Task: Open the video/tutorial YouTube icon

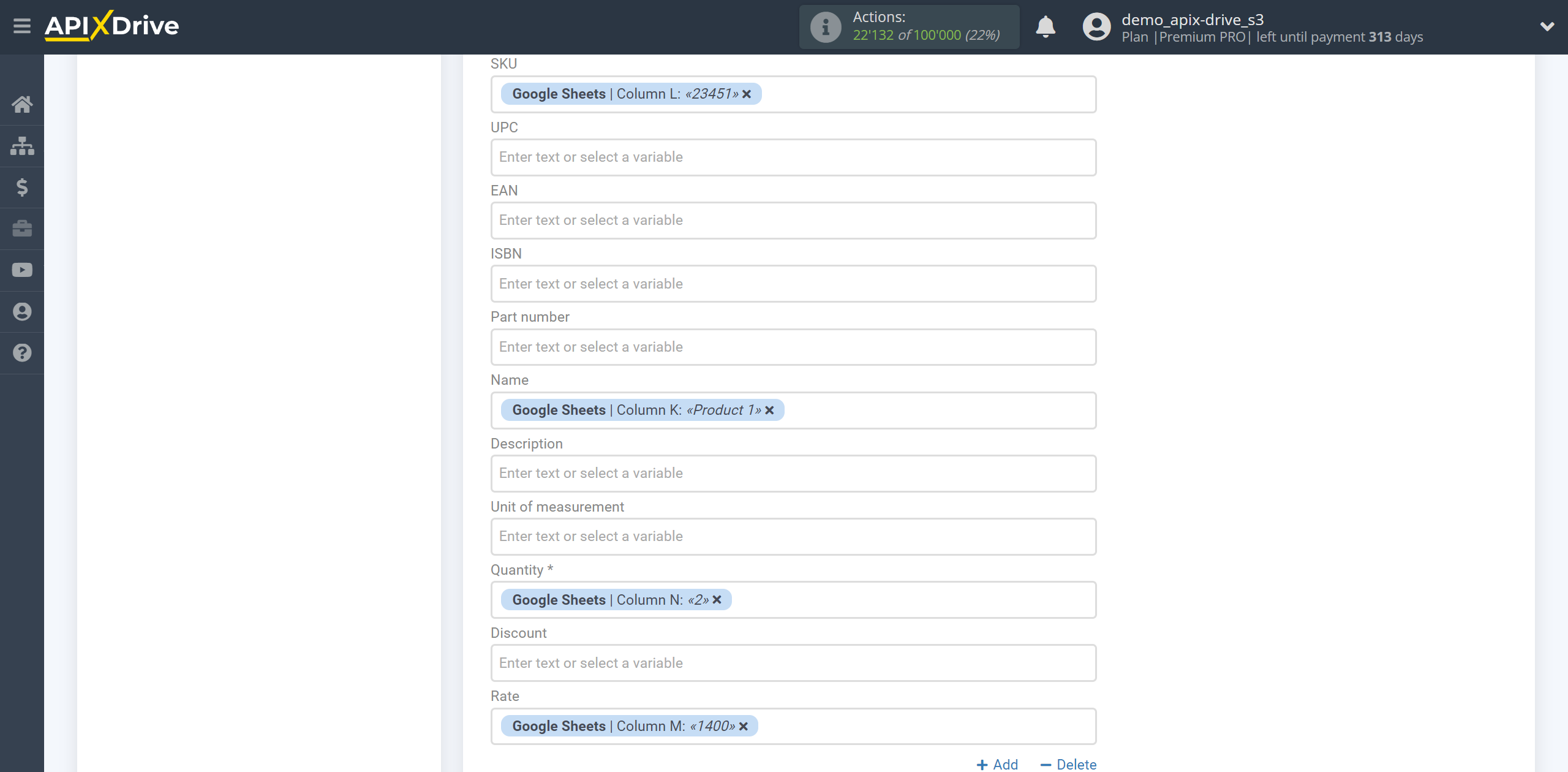Action: [x=21, y=270]
